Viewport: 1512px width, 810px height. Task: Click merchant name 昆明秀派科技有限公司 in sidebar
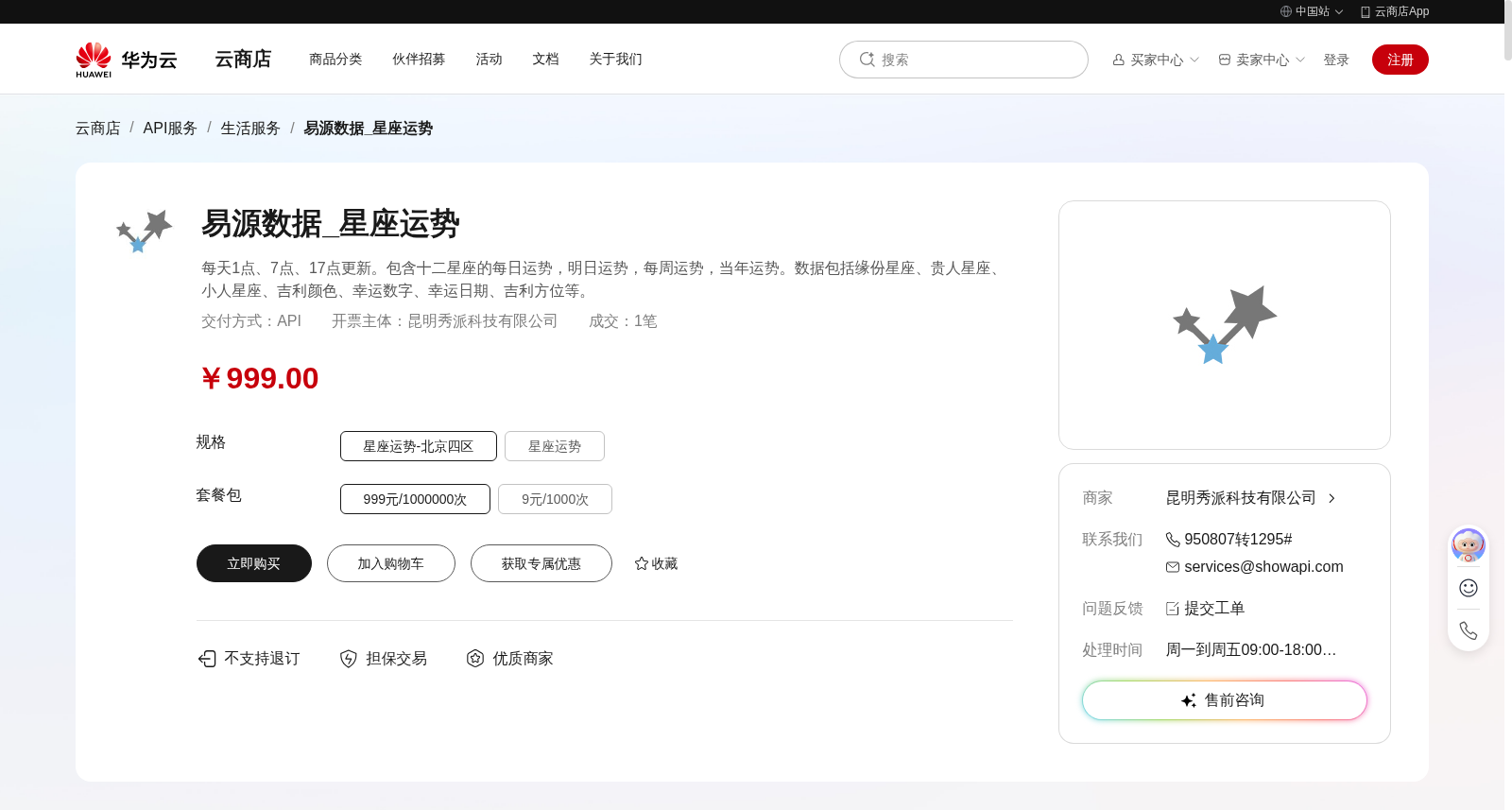click(x=1241, y=498)
